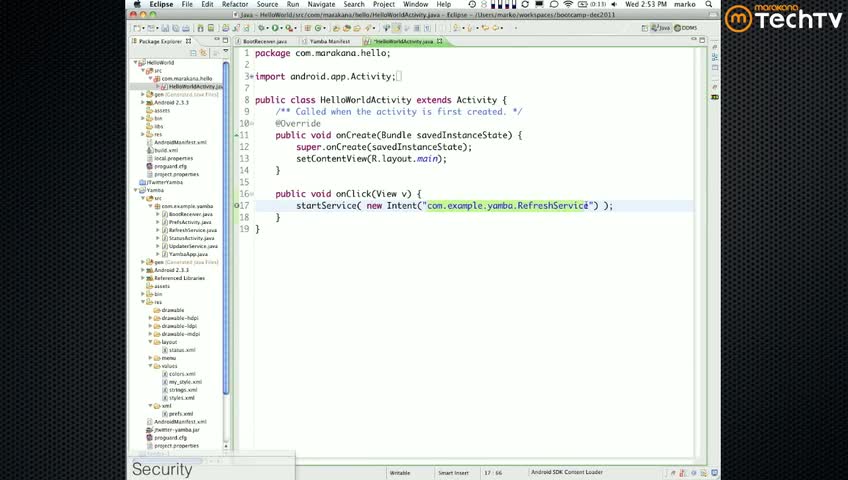Select strings.xml under values

180,390
